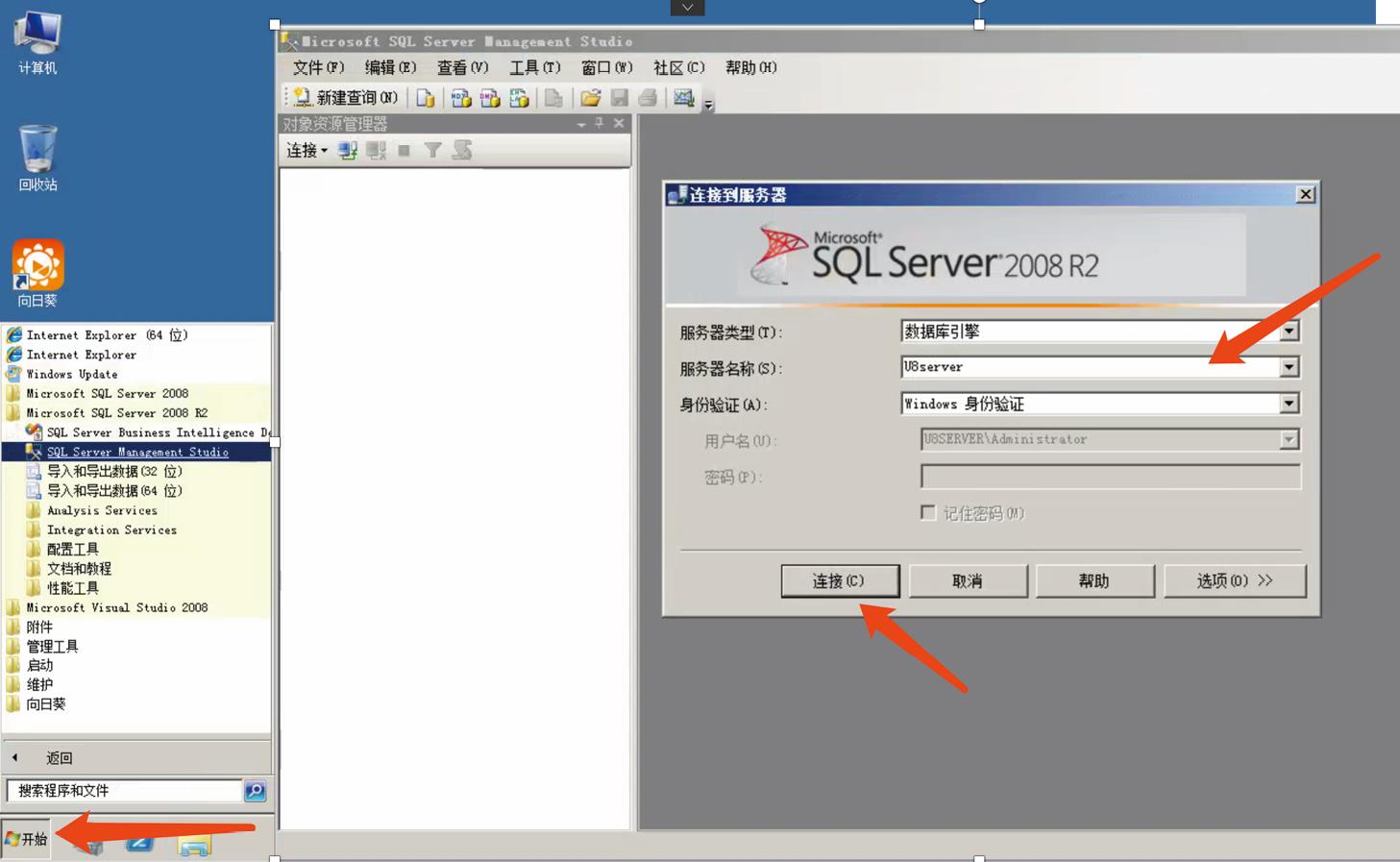Expand the 服务器类型 dropdown
Image resolution: width=1400 pixels, height=862 pixels.
[x=1289, y=332]
